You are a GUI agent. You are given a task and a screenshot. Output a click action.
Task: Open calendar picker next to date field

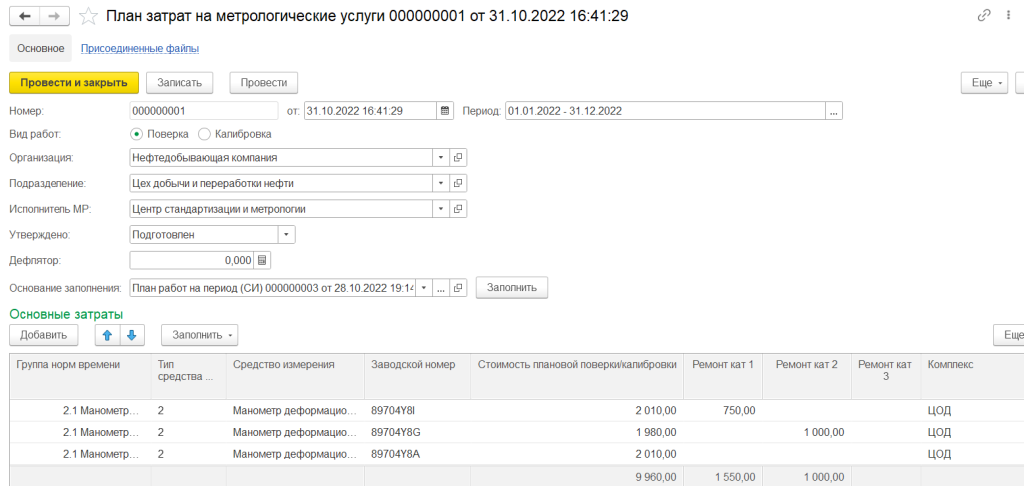(x=445, y=111)
